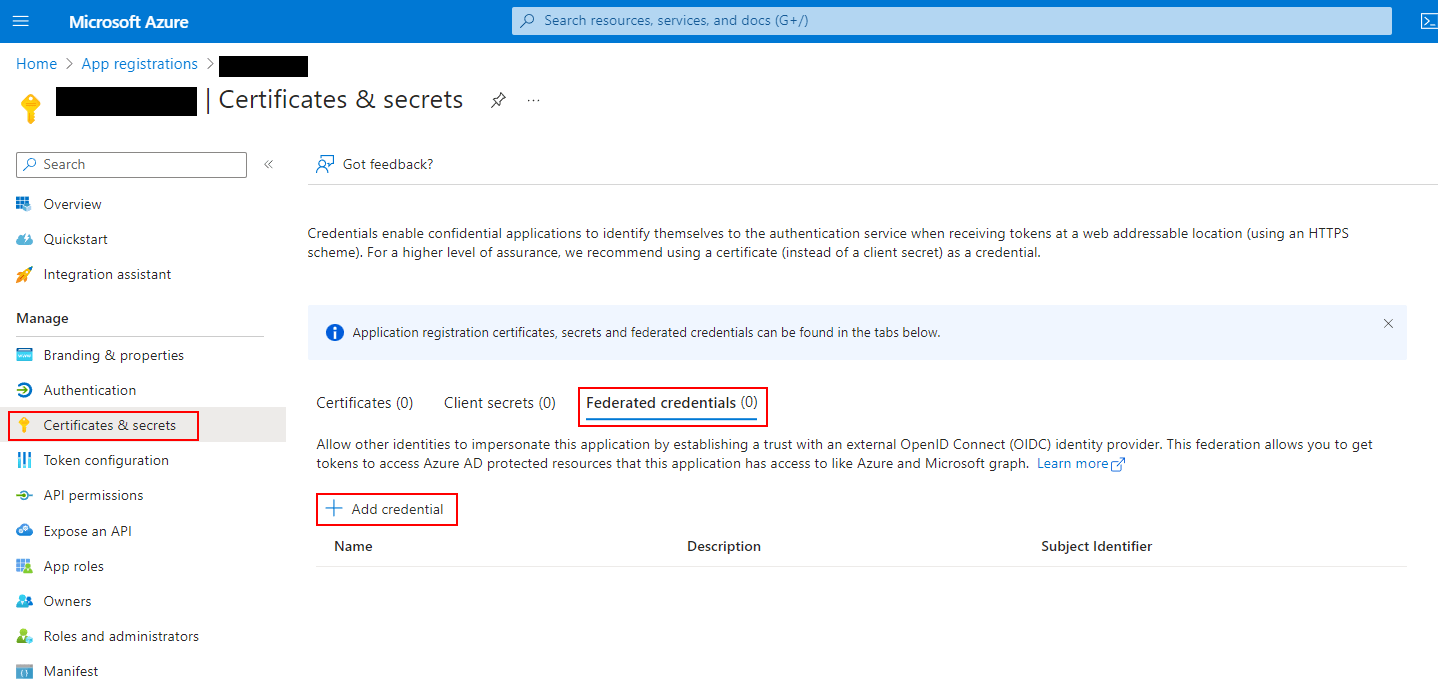The height and width of the screenshot is (692, 1438).
Task: Open Cloud Shell from the top bar
Action: click(x=1428, y=21)
